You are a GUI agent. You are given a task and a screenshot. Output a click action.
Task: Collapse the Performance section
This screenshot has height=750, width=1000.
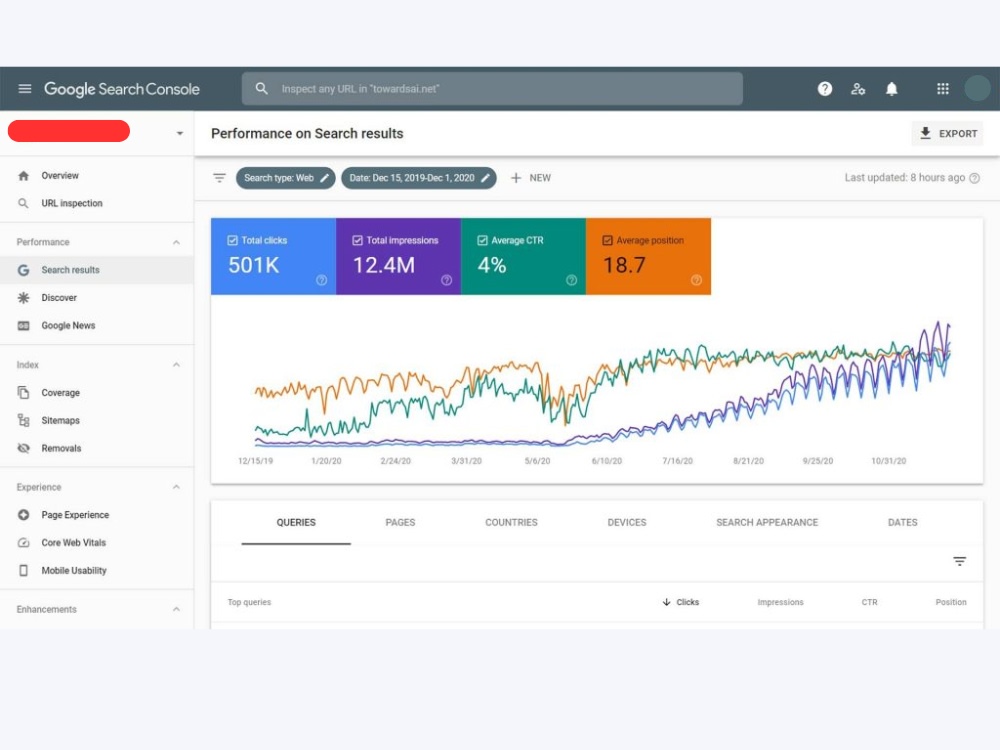point(176,242)
